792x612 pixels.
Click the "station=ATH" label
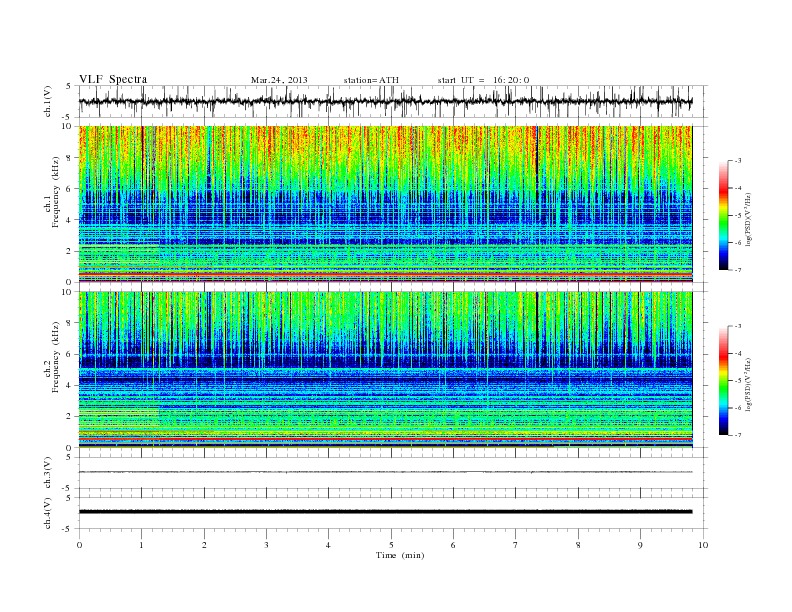[371, 80]
